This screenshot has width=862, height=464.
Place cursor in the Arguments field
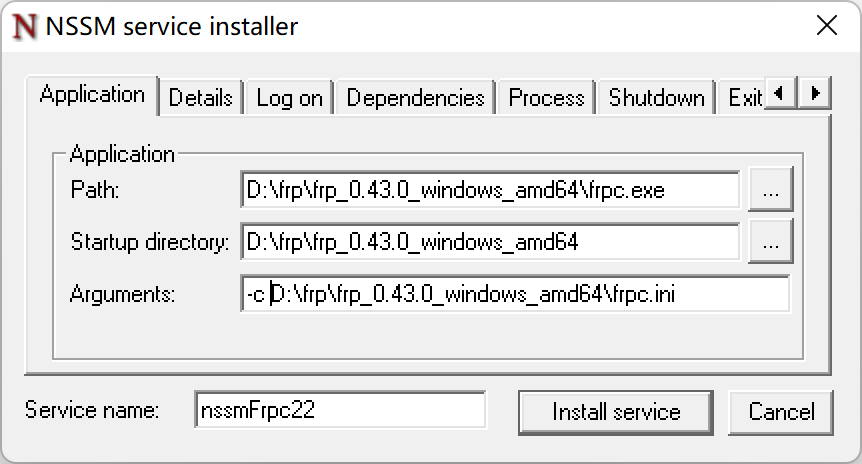(515, 294)
